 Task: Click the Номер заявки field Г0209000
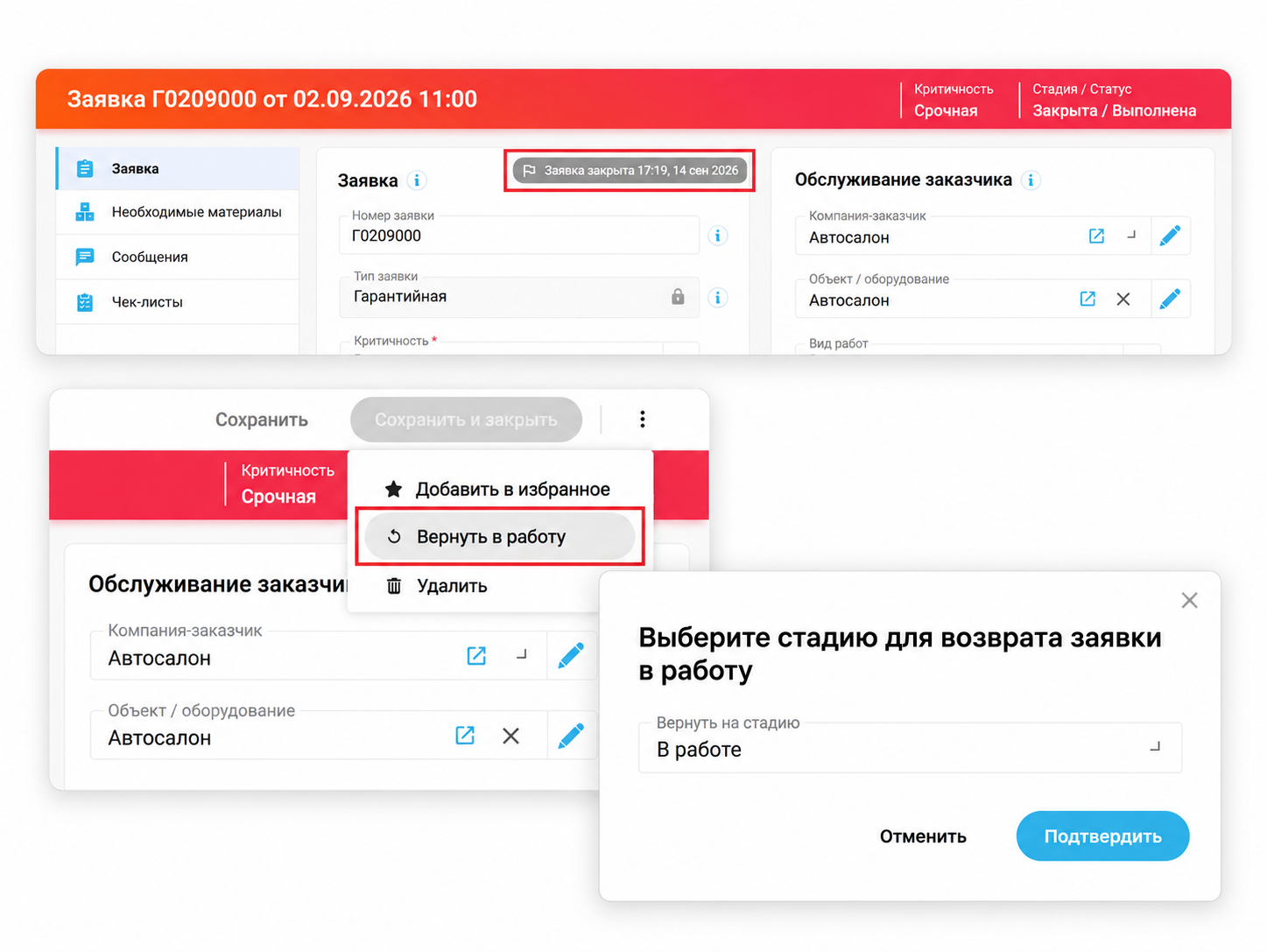(x=519, y=236)
